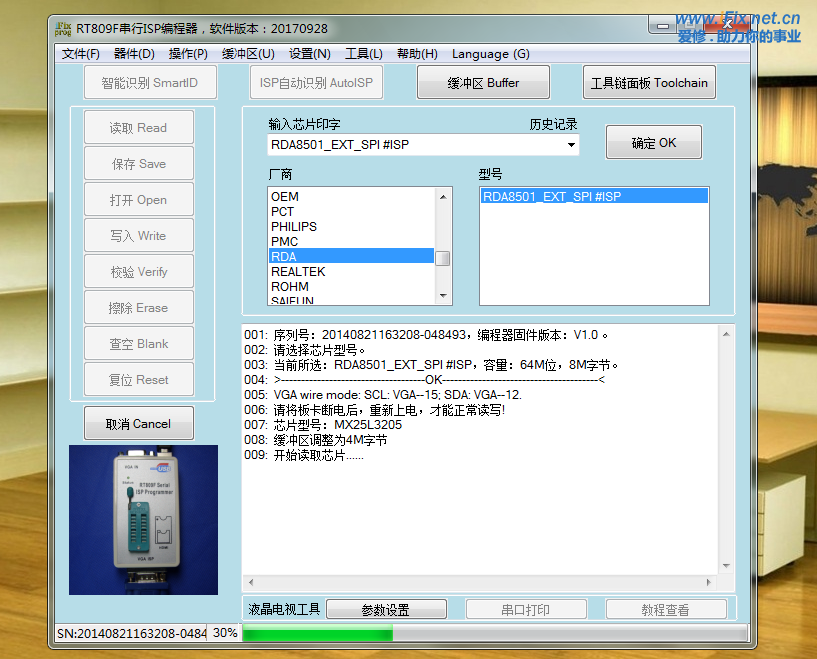Image resolution: width=817 pixels, height=659 pixels.
Task: Open the 工具(L) menu
Action: (x=363, y=54)
